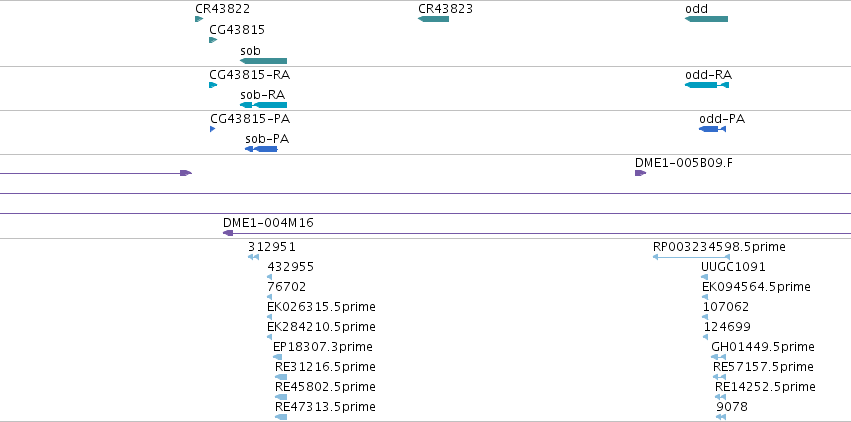Click the EK284210.5prime EST glyph
851x422 pixels.
(x=270, y=337)
